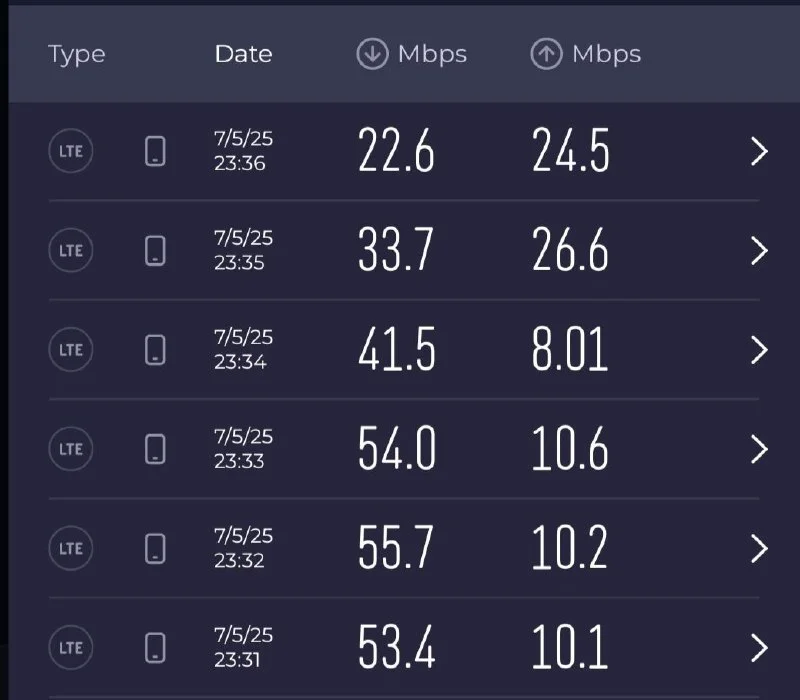The width and height of the screenshot is (800, 700).
Task: Select the 55.7 download speed result
Action: pos(396,549)
